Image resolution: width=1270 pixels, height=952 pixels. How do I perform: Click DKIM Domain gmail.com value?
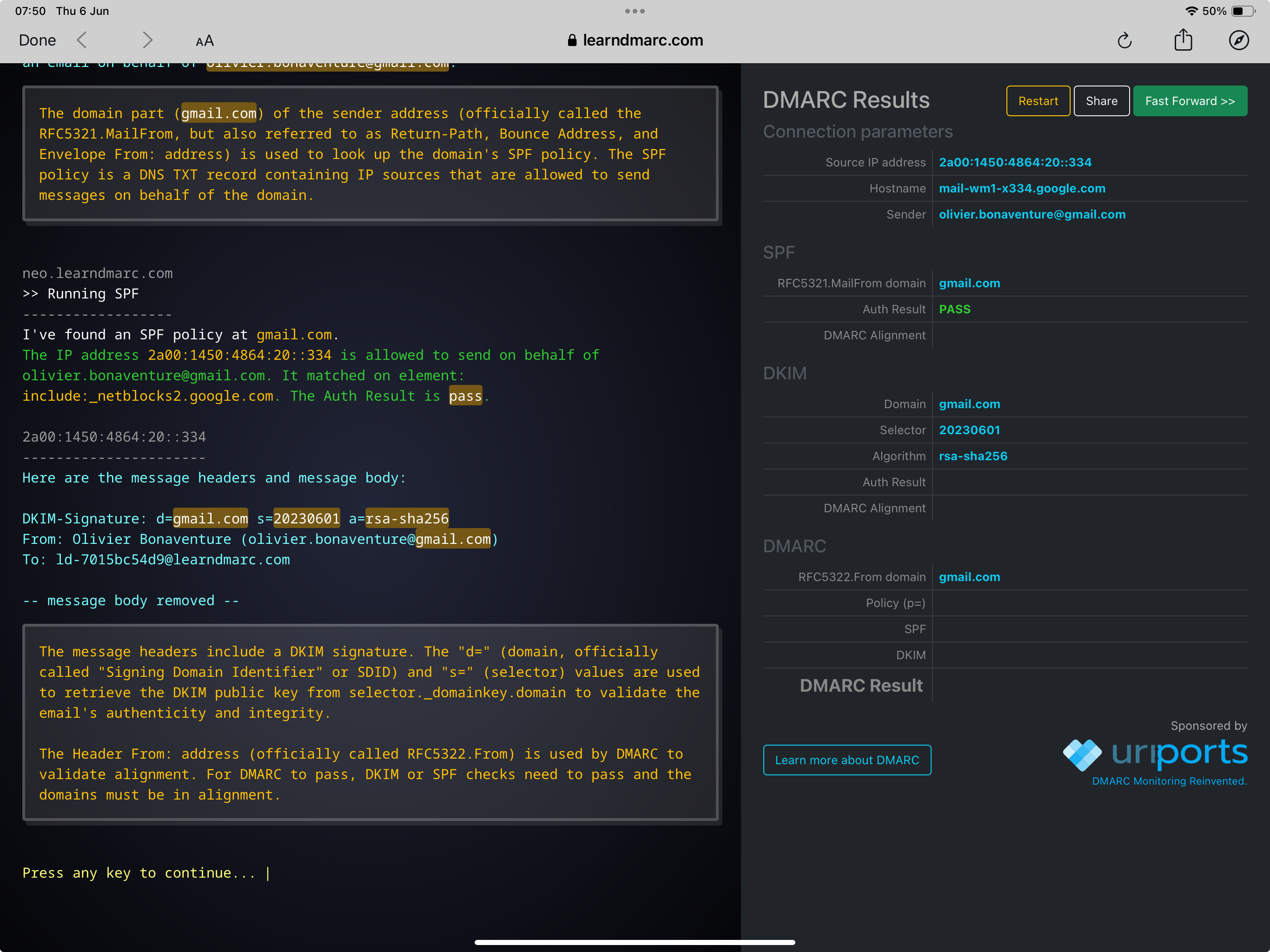(x=969, y=404)
